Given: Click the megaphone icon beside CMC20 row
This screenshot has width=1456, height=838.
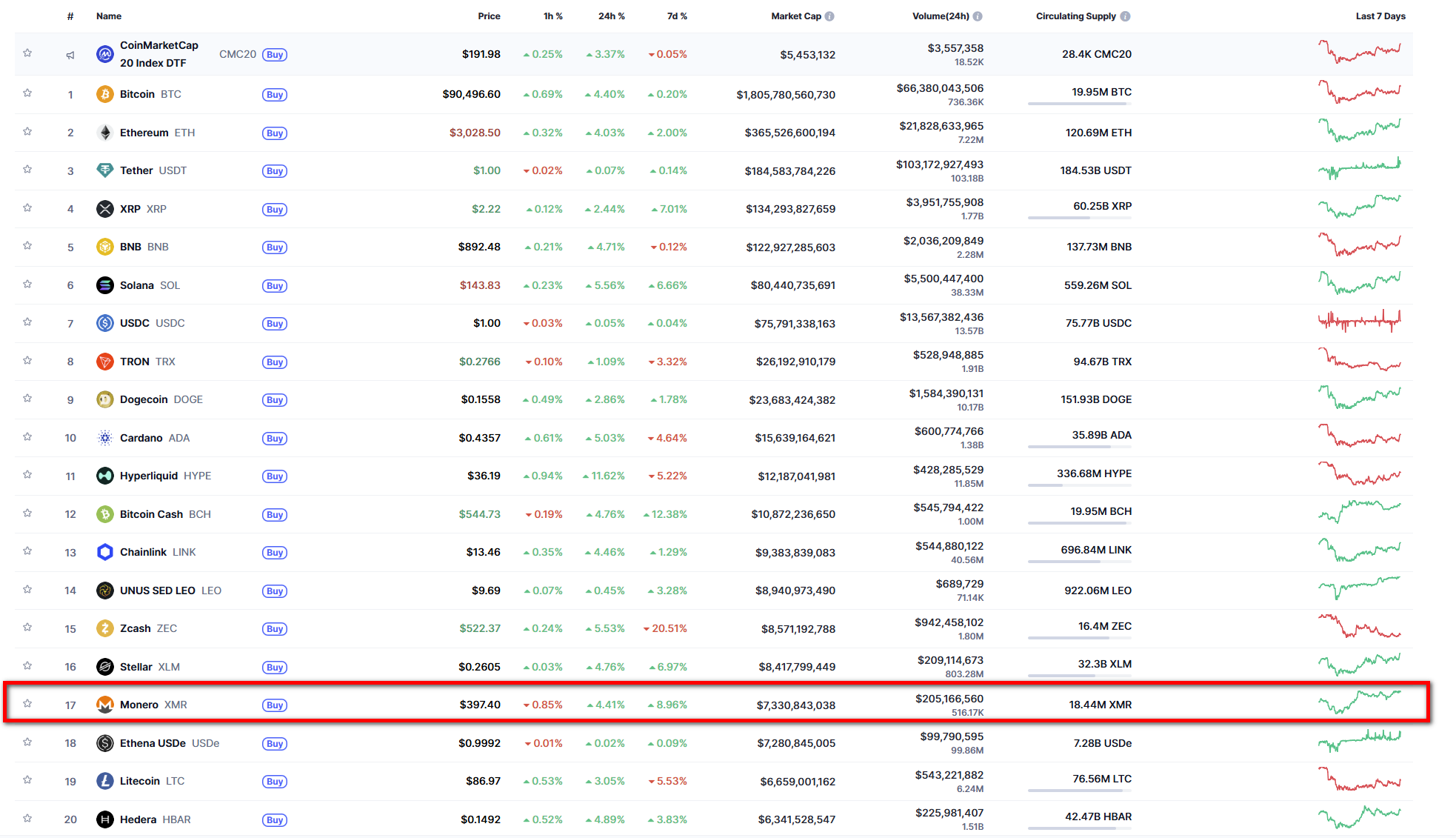Looking at the screenshot, I should pyautogui.click(x=70, y=55).
